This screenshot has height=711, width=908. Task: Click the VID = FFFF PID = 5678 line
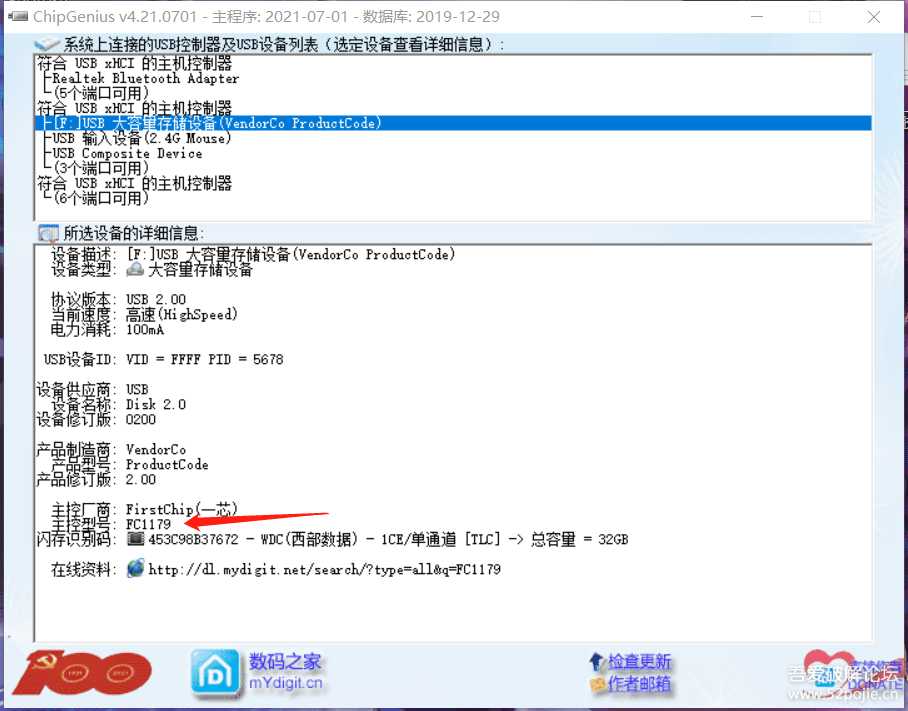coord(204,359)
